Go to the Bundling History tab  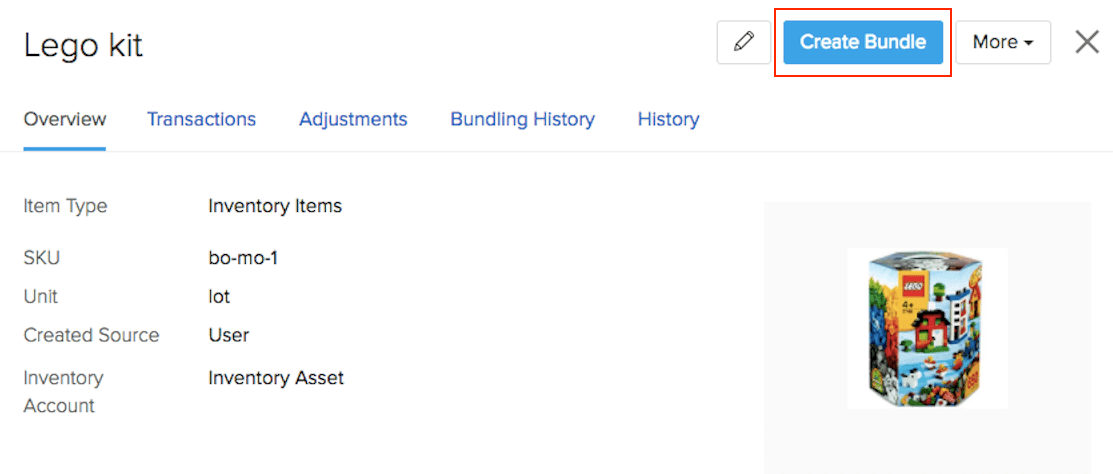click(522, 119)
